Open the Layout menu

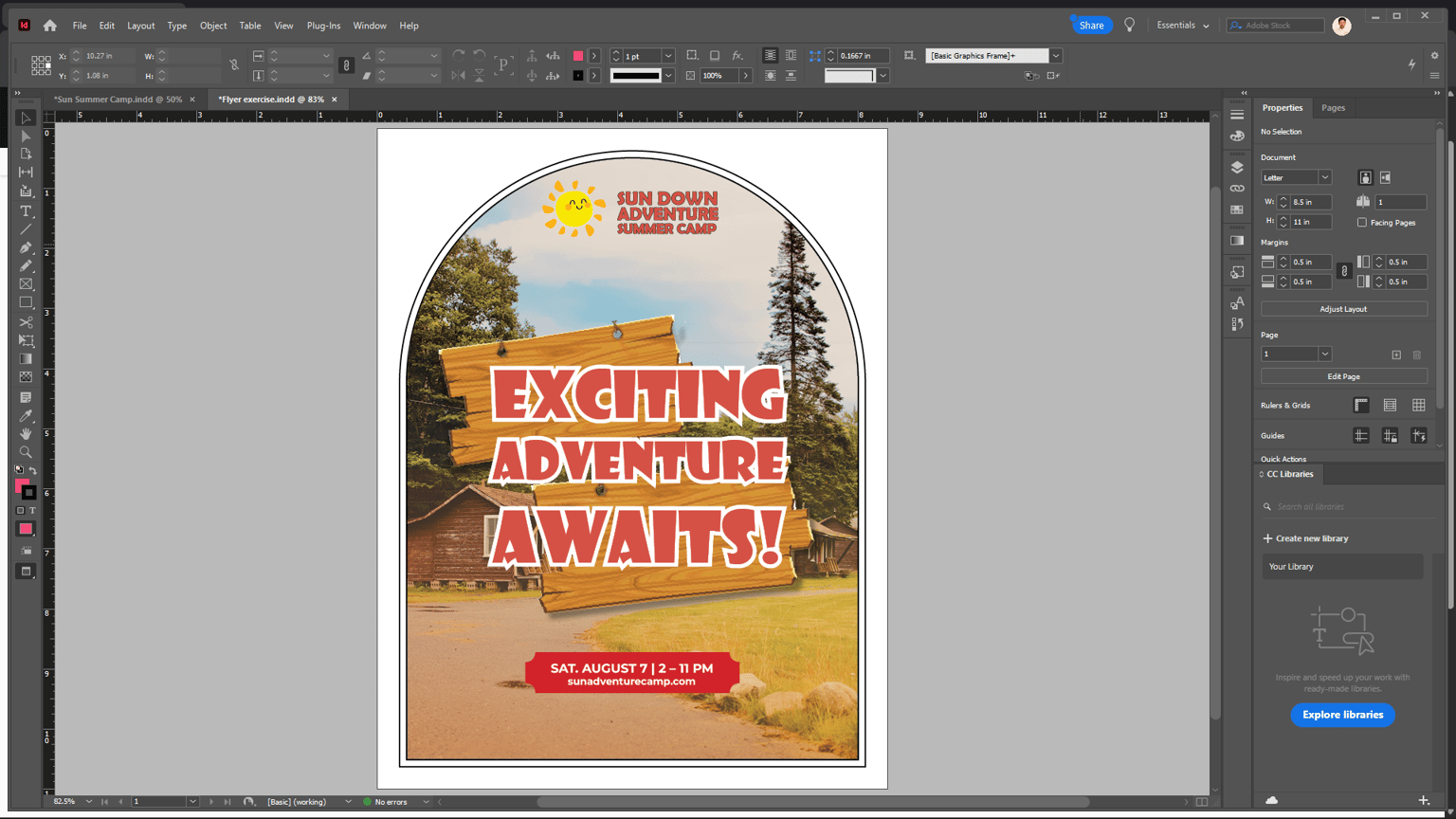click(141, 26)
